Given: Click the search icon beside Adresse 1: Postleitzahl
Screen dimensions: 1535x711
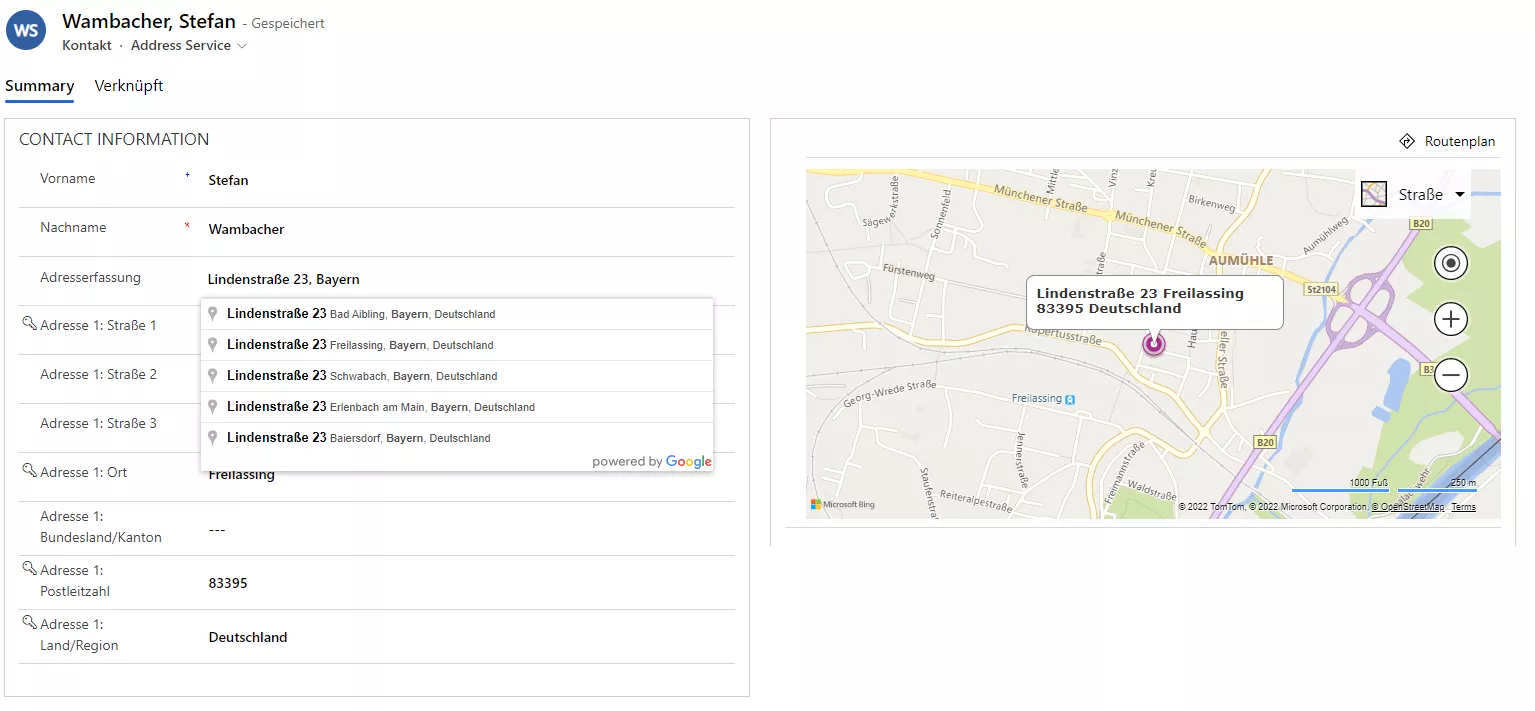Looking at the screenshot, I should 29,568.
